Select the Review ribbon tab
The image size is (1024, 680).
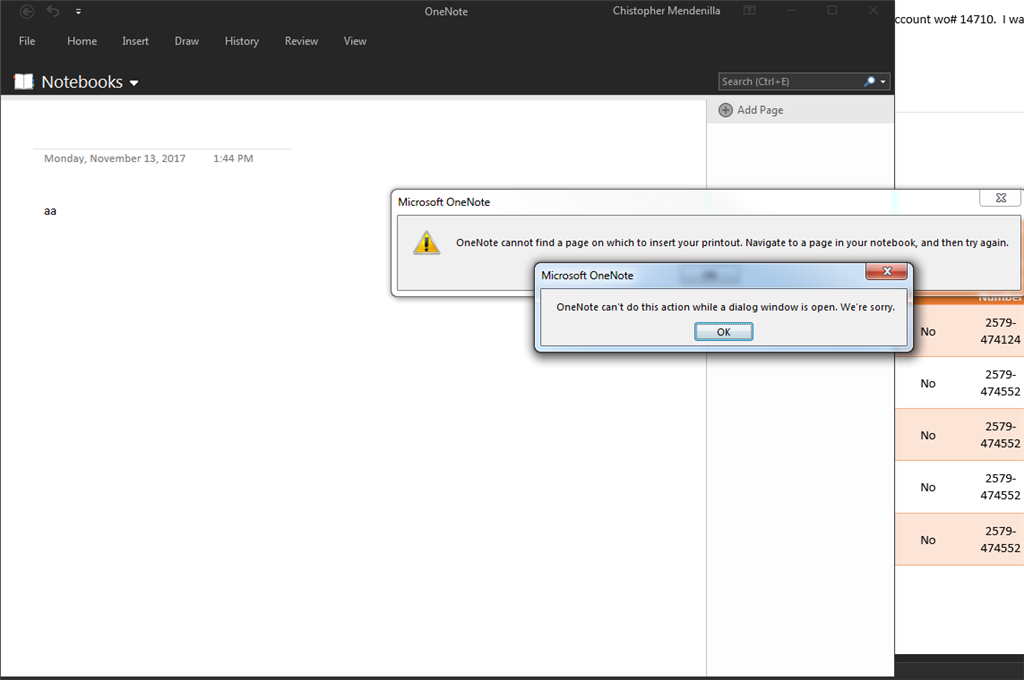click(301, 41)
